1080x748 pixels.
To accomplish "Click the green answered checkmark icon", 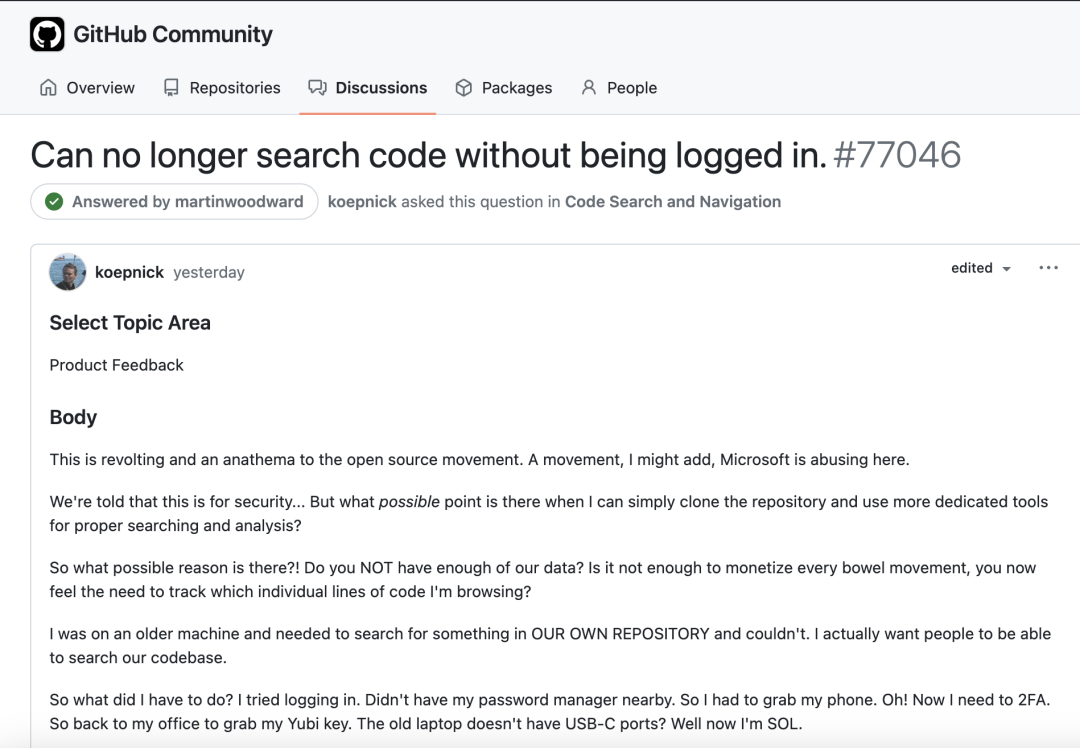I will point(54,202).
